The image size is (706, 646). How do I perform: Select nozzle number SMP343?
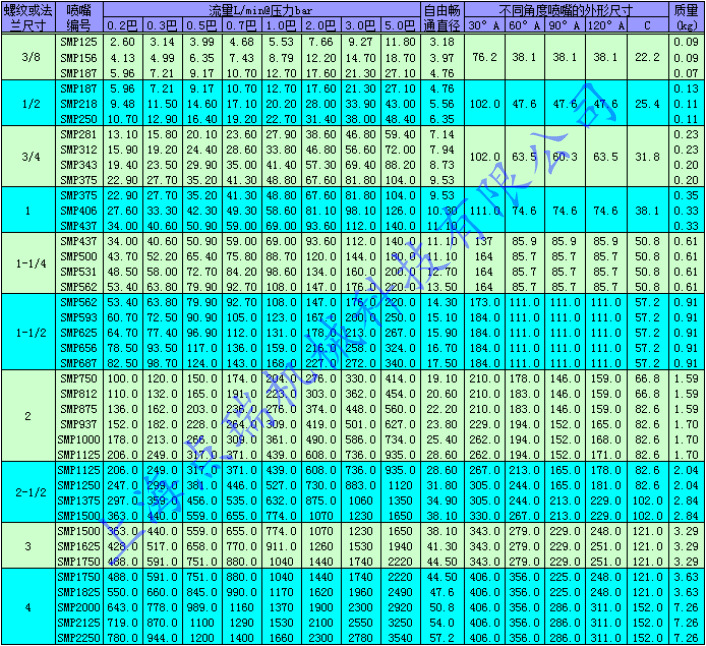point(79,165)
